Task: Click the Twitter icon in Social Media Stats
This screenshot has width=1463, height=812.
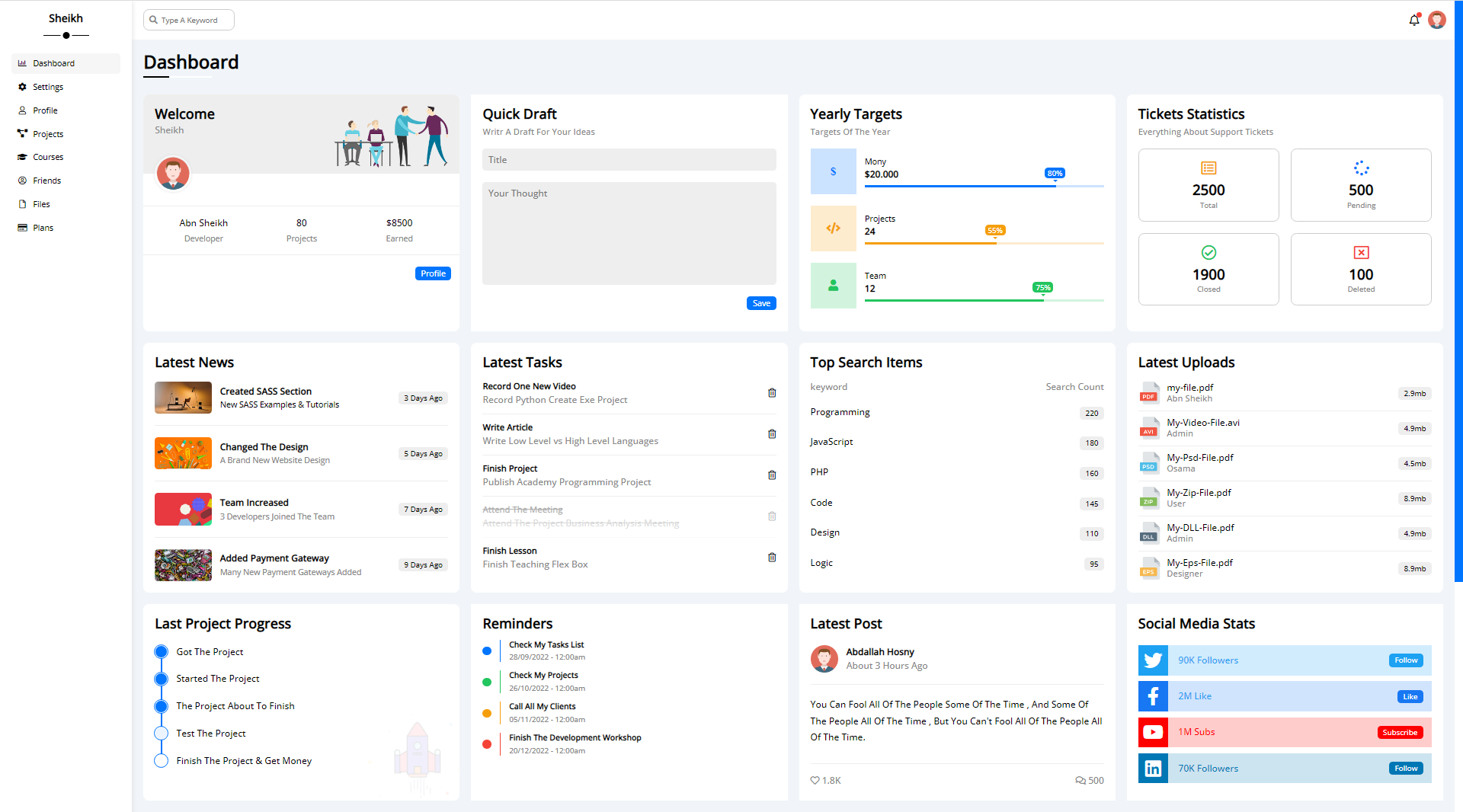Action: (1153, 660)
